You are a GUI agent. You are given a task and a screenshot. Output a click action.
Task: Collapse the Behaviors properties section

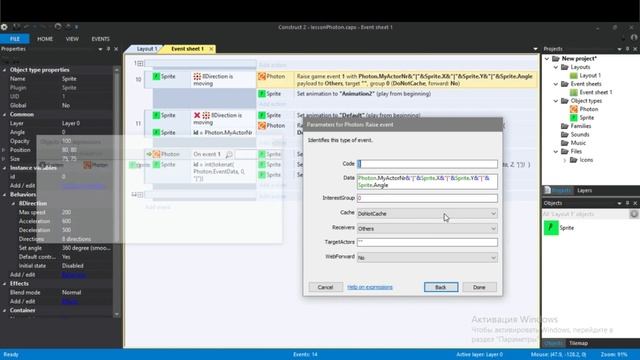(x=4, y=195)
